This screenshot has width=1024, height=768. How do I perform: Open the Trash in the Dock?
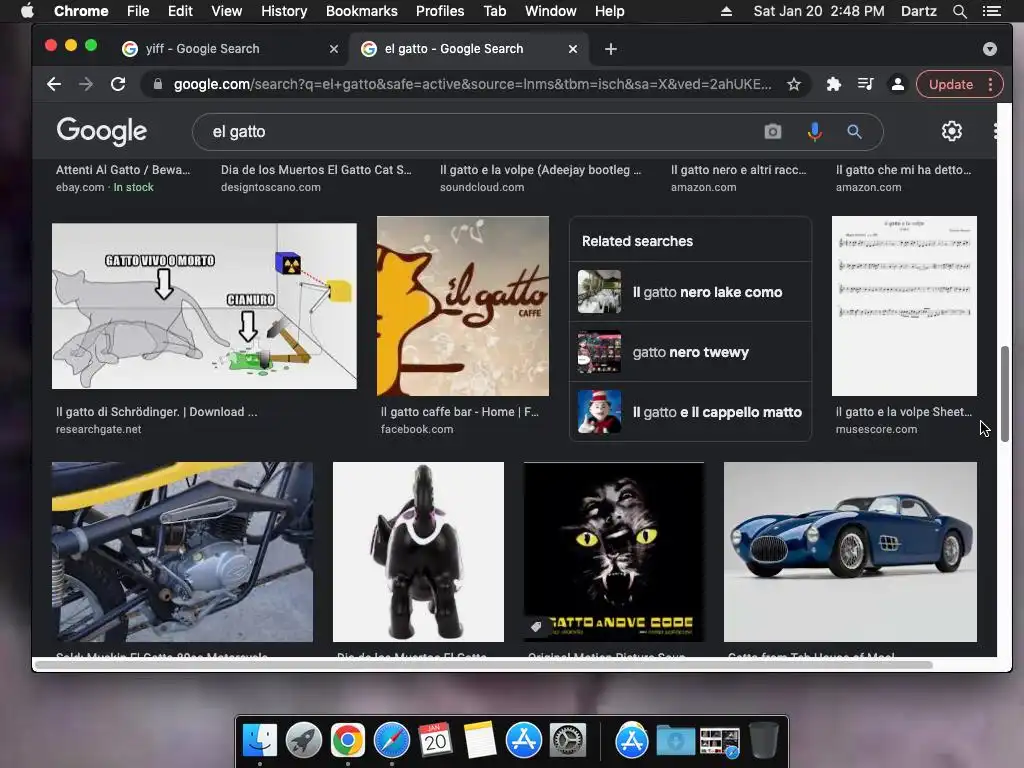(x=763, y=741)
